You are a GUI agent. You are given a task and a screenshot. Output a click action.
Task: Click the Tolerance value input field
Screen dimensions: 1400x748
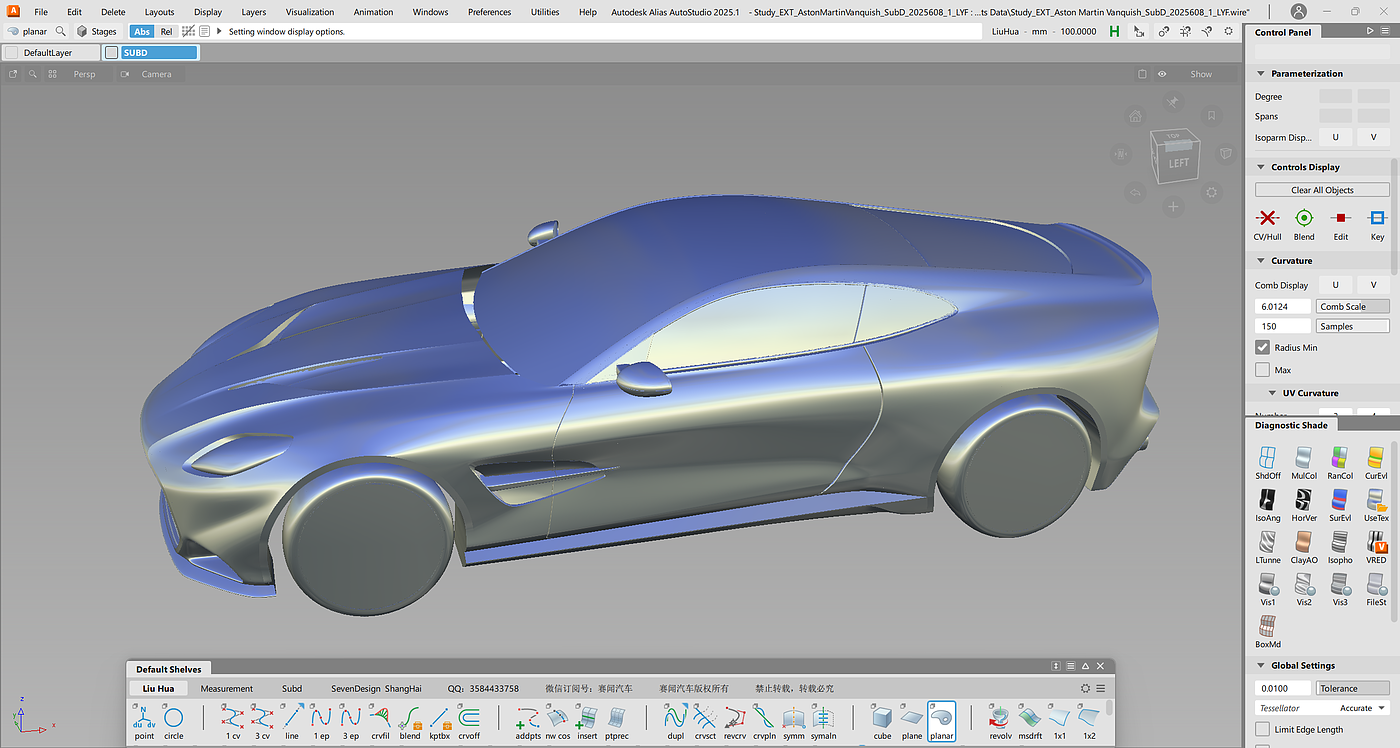click(x=1282, y=689)
